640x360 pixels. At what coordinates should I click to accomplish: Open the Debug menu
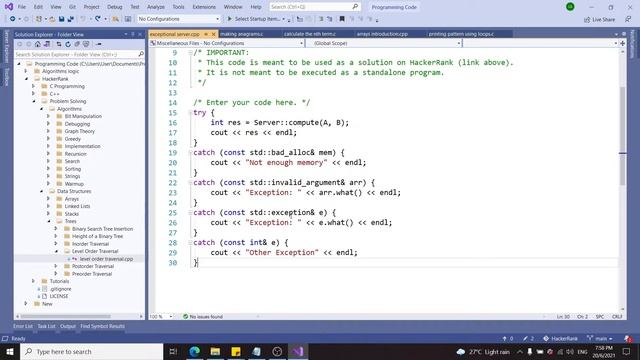pyautogui.click(x=115, y=7)
